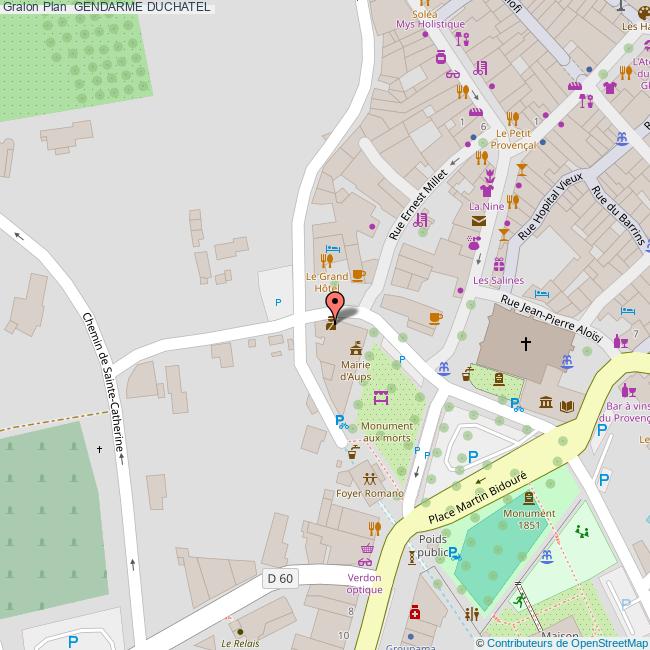
Task: Click the Chemin de Sainte-Catherine road label
Action: point(105,382)
